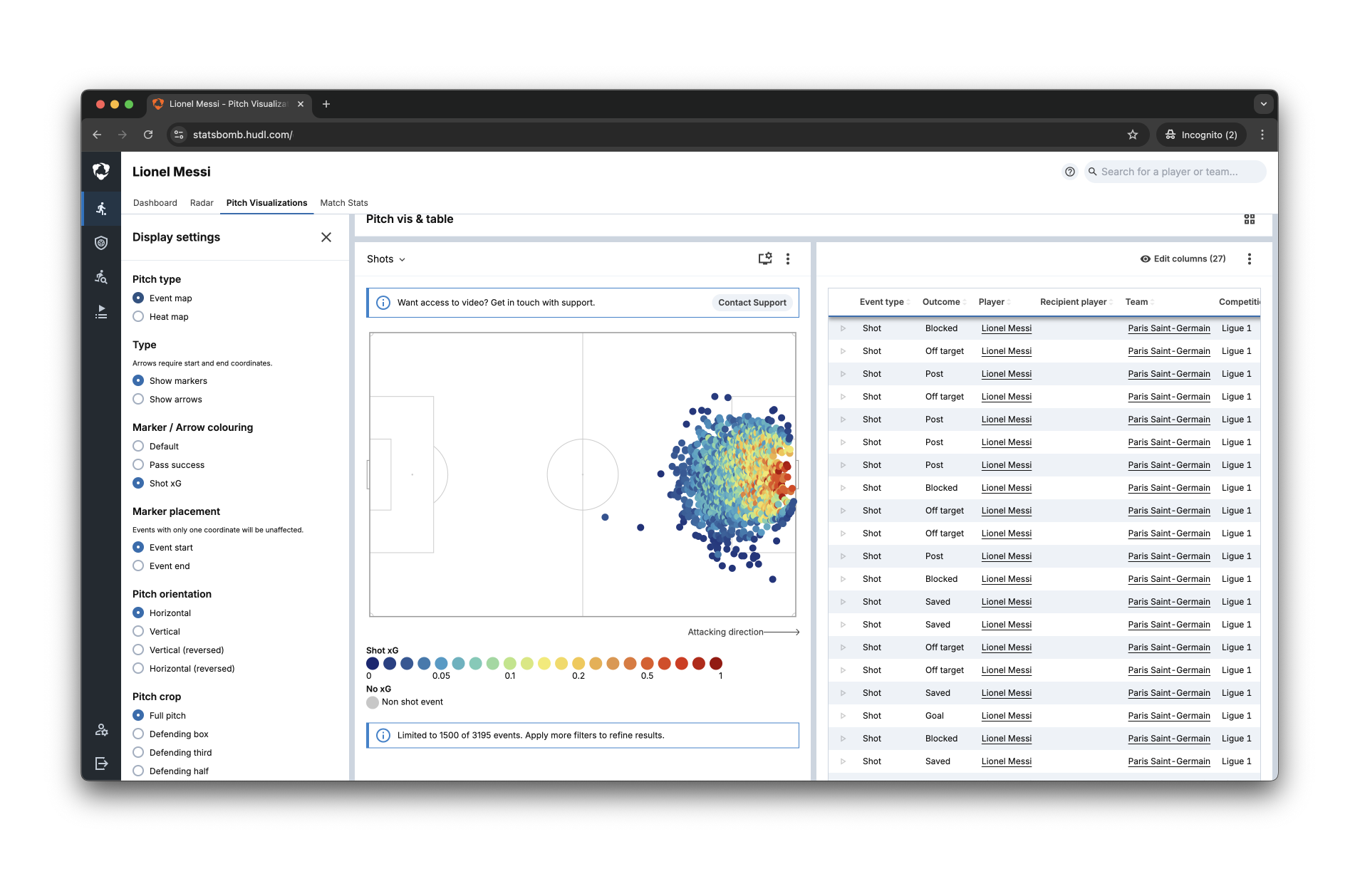
Task: Open the player section in sidebar
Action: click(101, 209)
